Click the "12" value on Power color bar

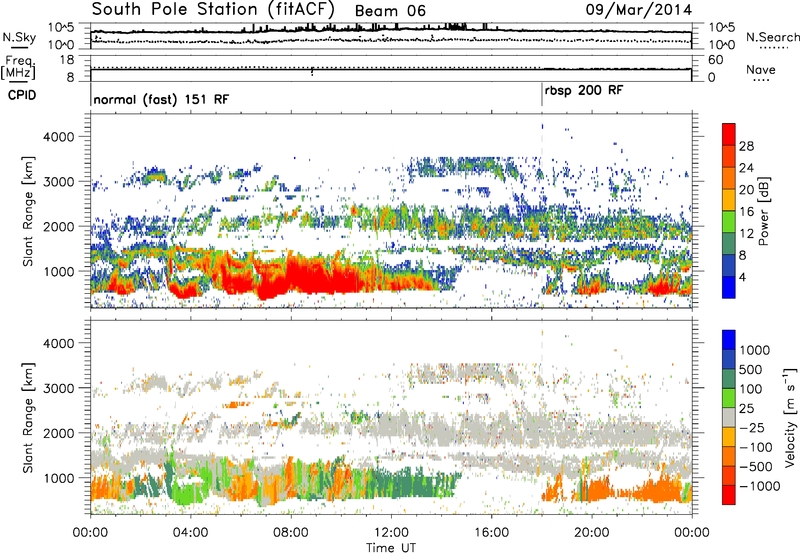(x=746, y=234)
